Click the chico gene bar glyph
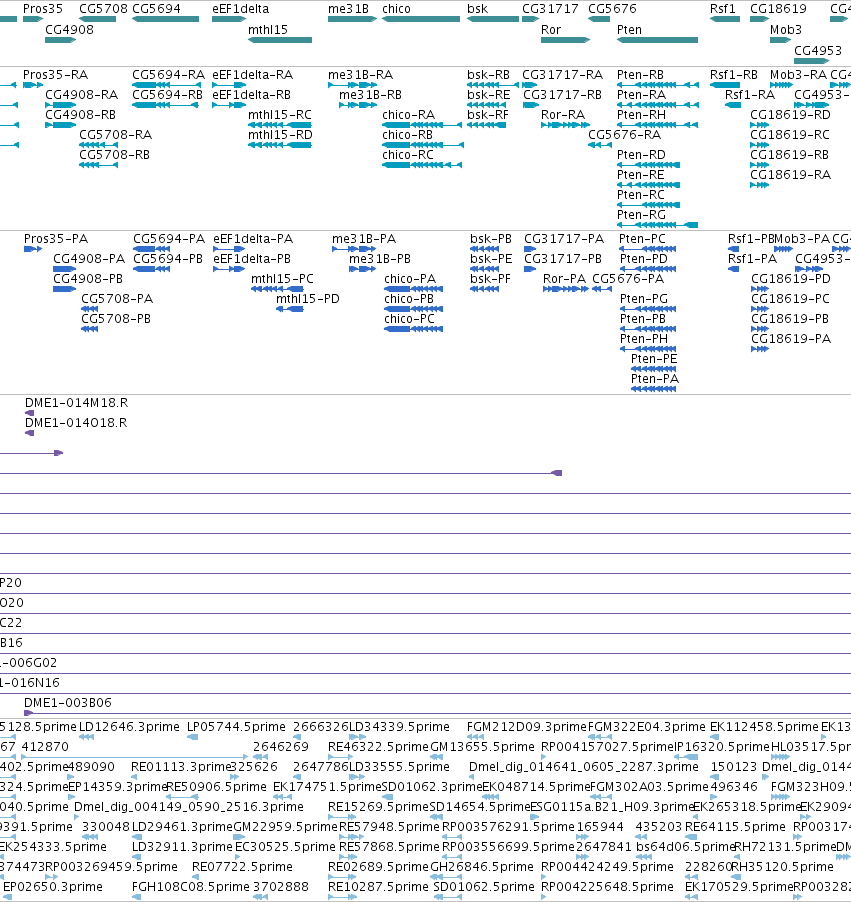Screen dimensions: 851x902 pos(421,19)
